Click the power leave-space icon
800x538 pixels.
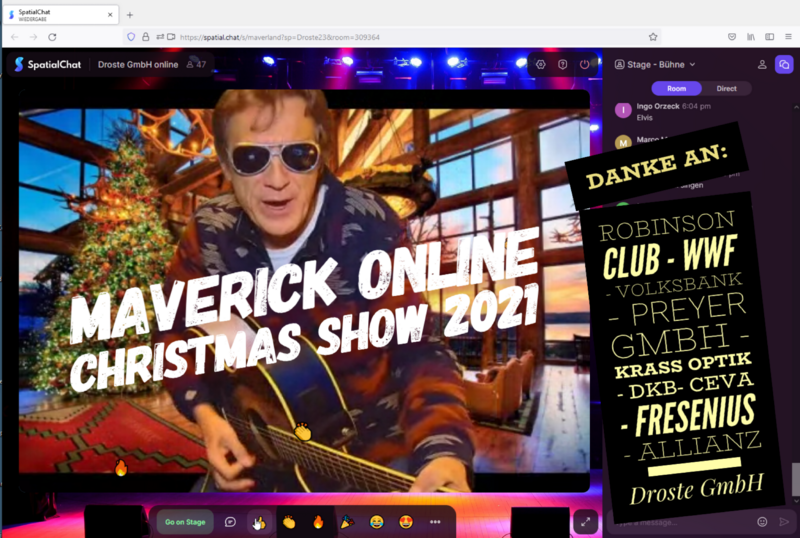[x=584, y=64]
